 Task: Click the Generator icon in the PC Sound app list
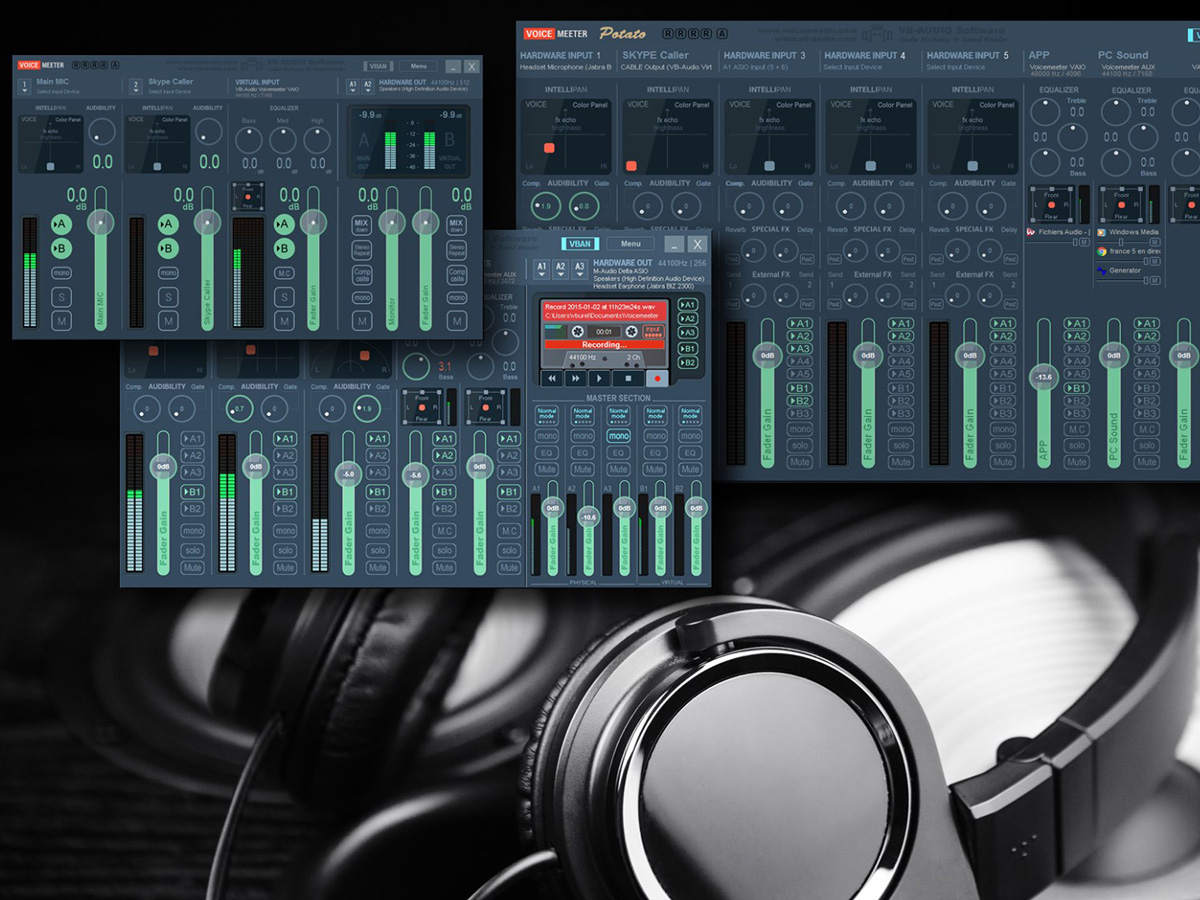tap(1102, 270)
